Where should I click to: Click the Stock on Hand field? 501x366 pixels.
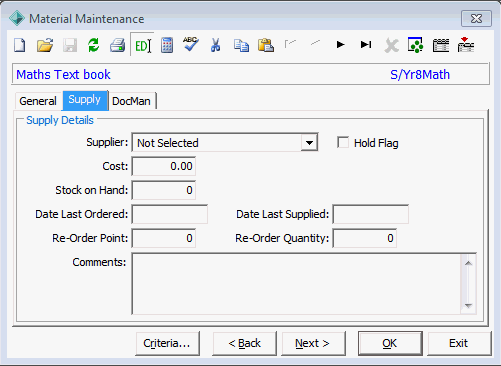click(164, 190)
